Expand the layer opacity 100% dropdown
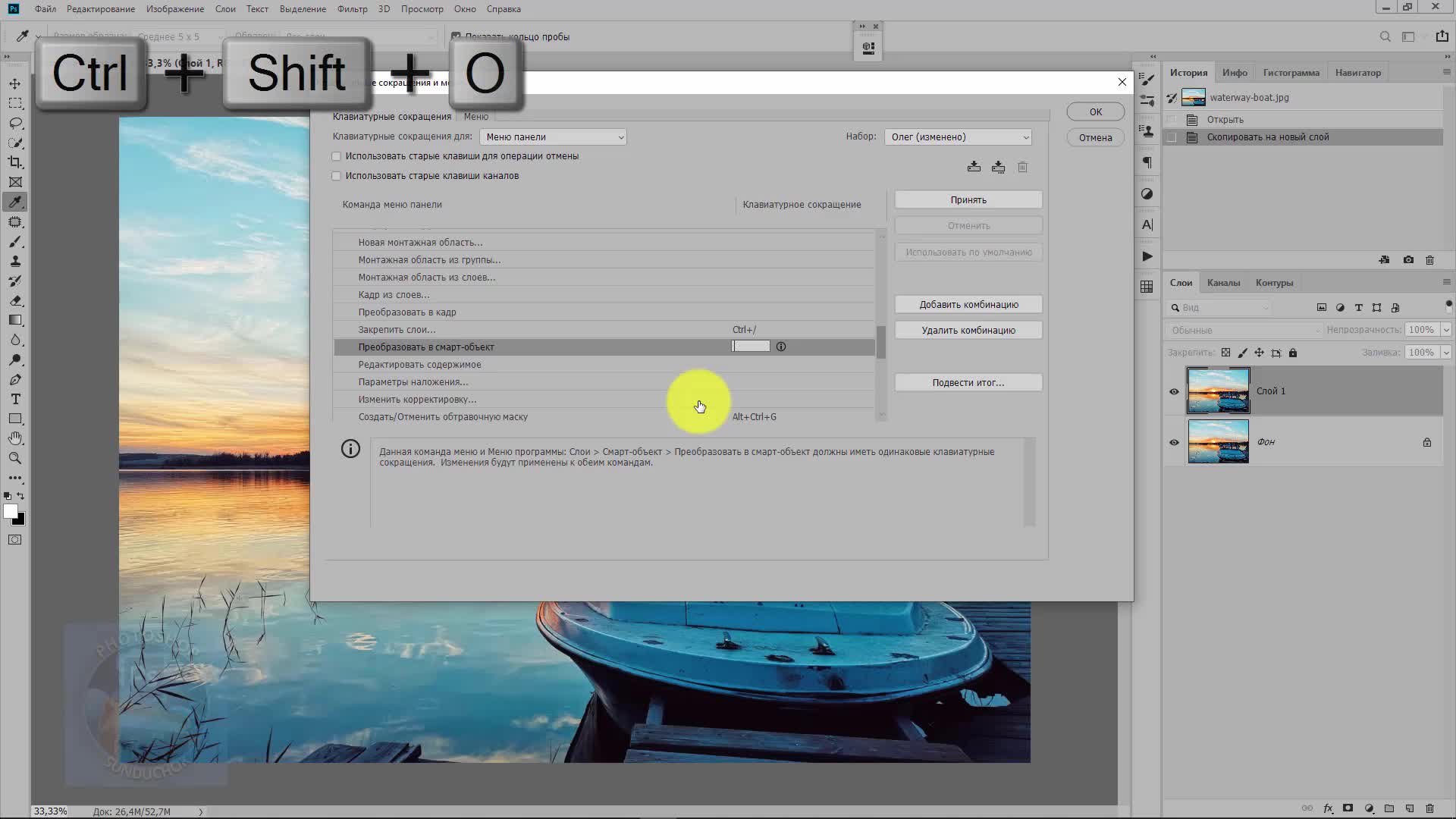The image size is (1456, 819). click(x=1445, y=330)
